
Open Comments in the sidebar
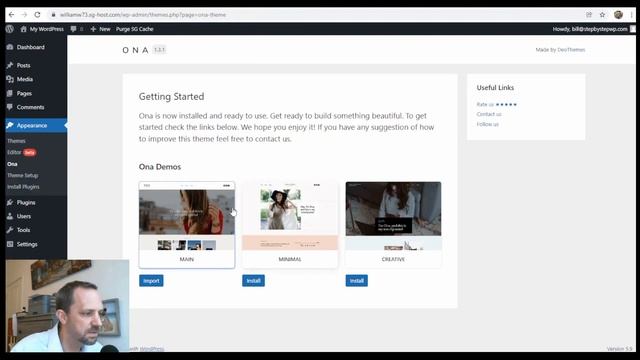tap(30, 107)
